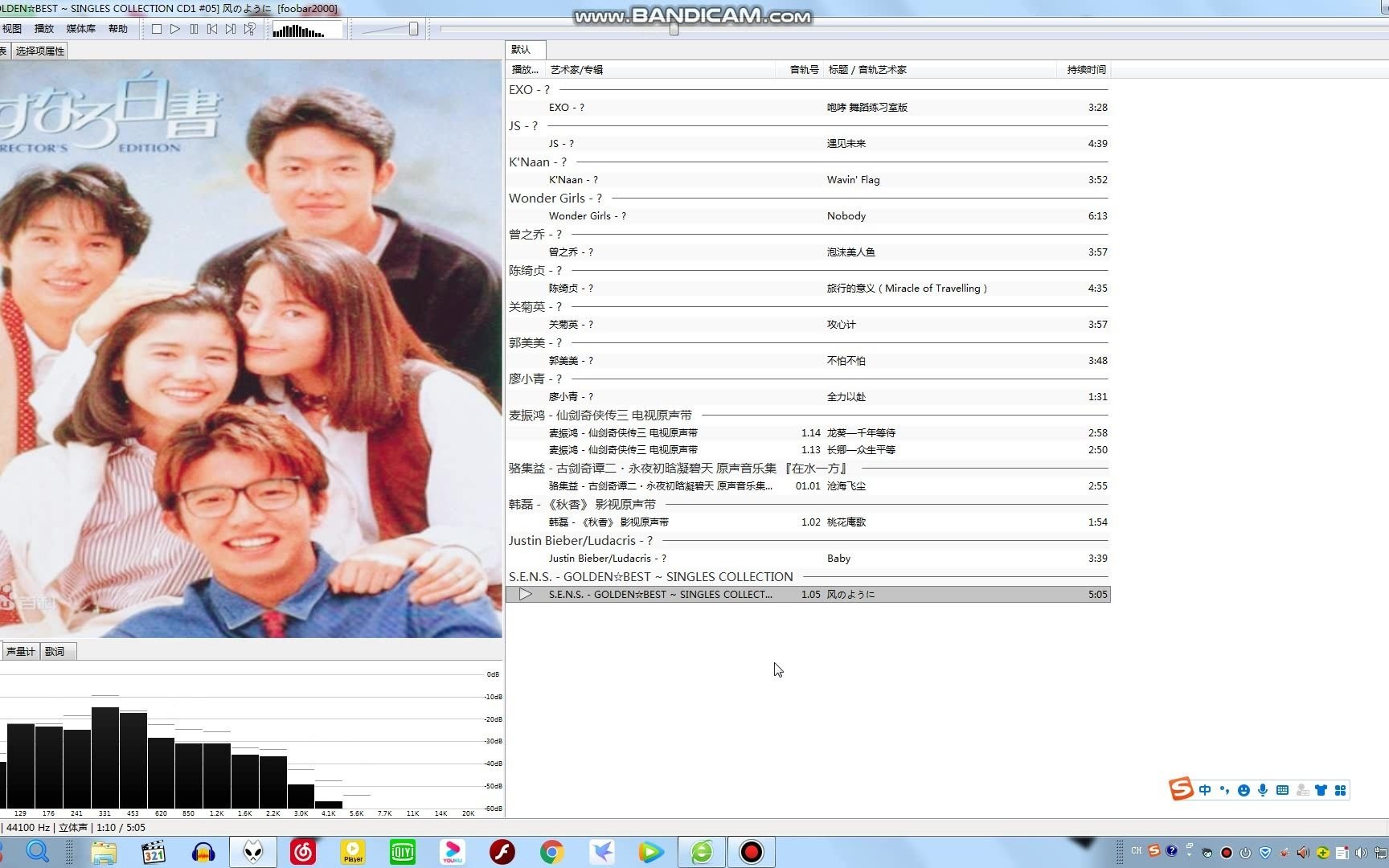
Task: Click the spectrum analyzer display
Action: point(251,739)
